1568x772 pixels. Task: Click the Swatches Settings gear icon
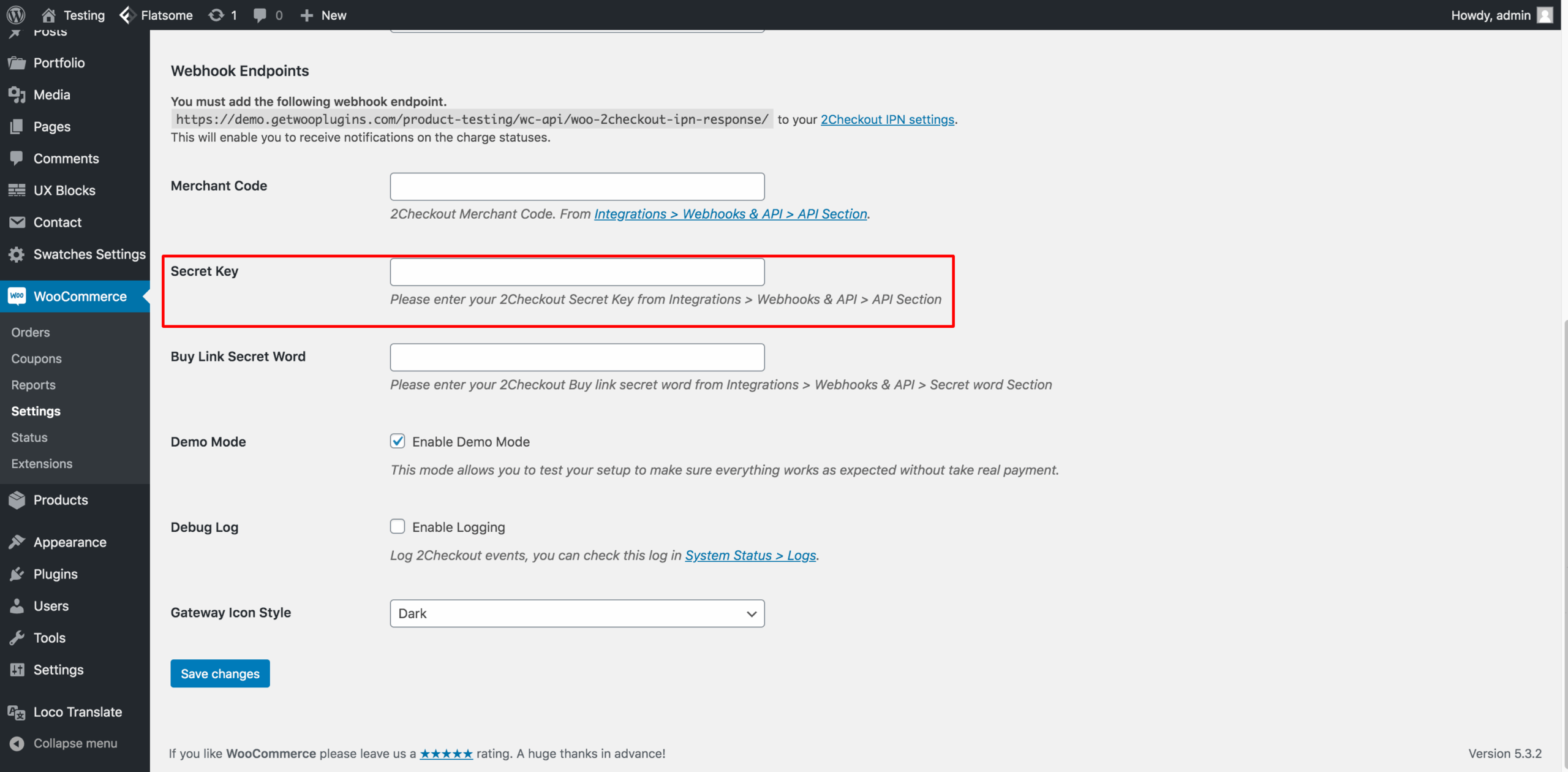click(17, 254)
